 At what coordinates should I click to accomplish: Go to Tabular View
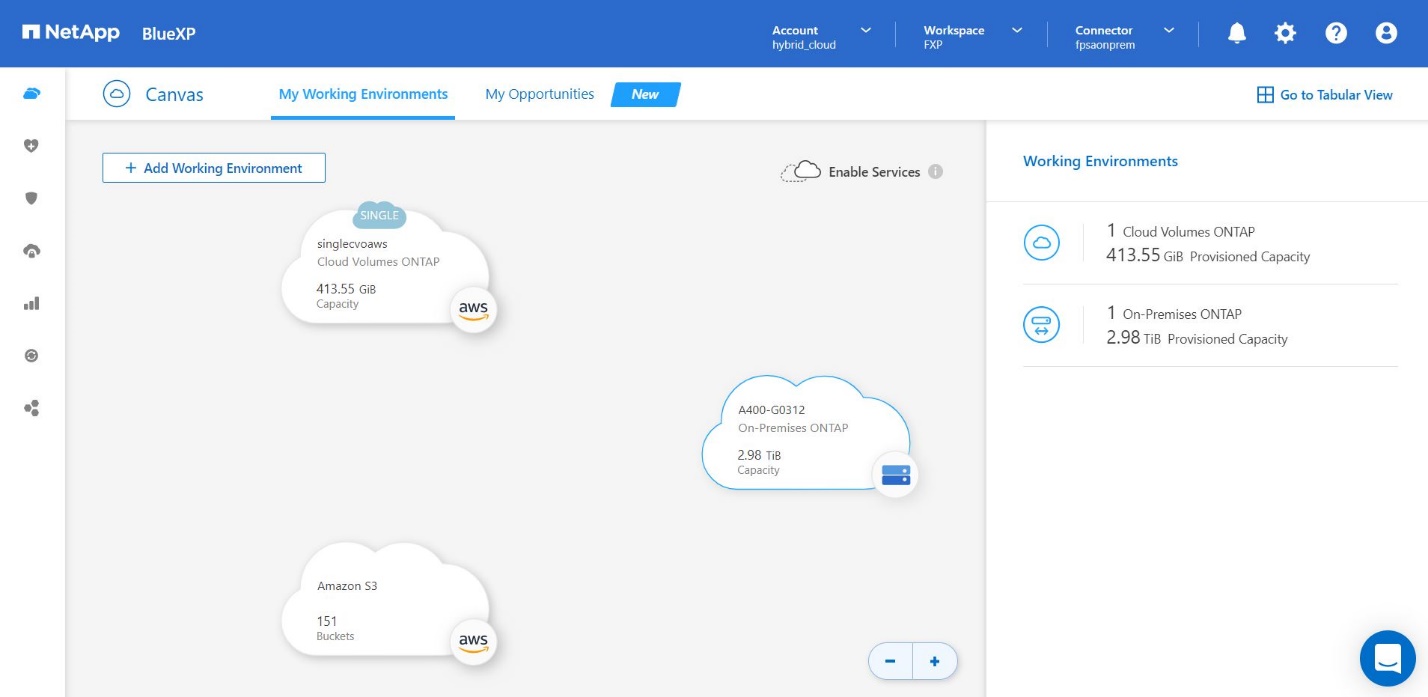1324,95
